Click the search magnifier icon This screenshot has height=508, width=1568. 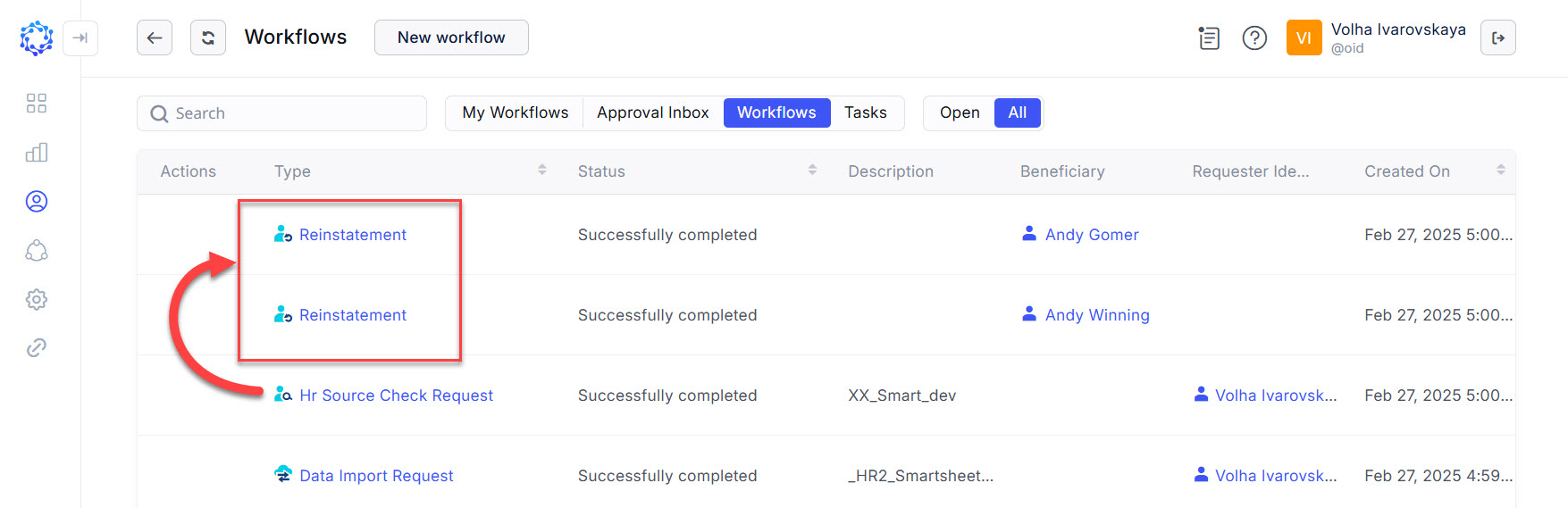[159, 113]
